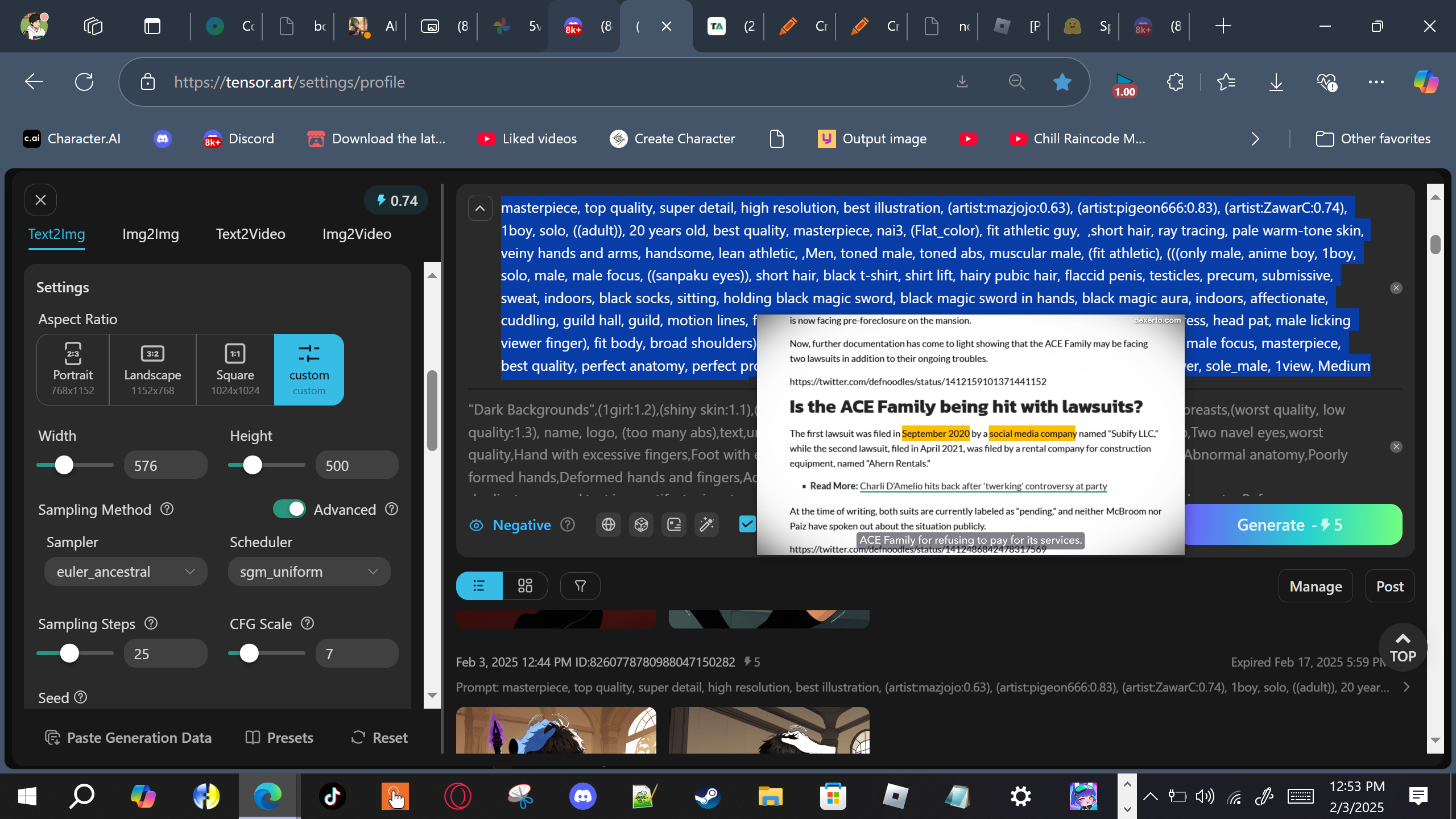Clear the negative prompt text box

coord(1396,446)
